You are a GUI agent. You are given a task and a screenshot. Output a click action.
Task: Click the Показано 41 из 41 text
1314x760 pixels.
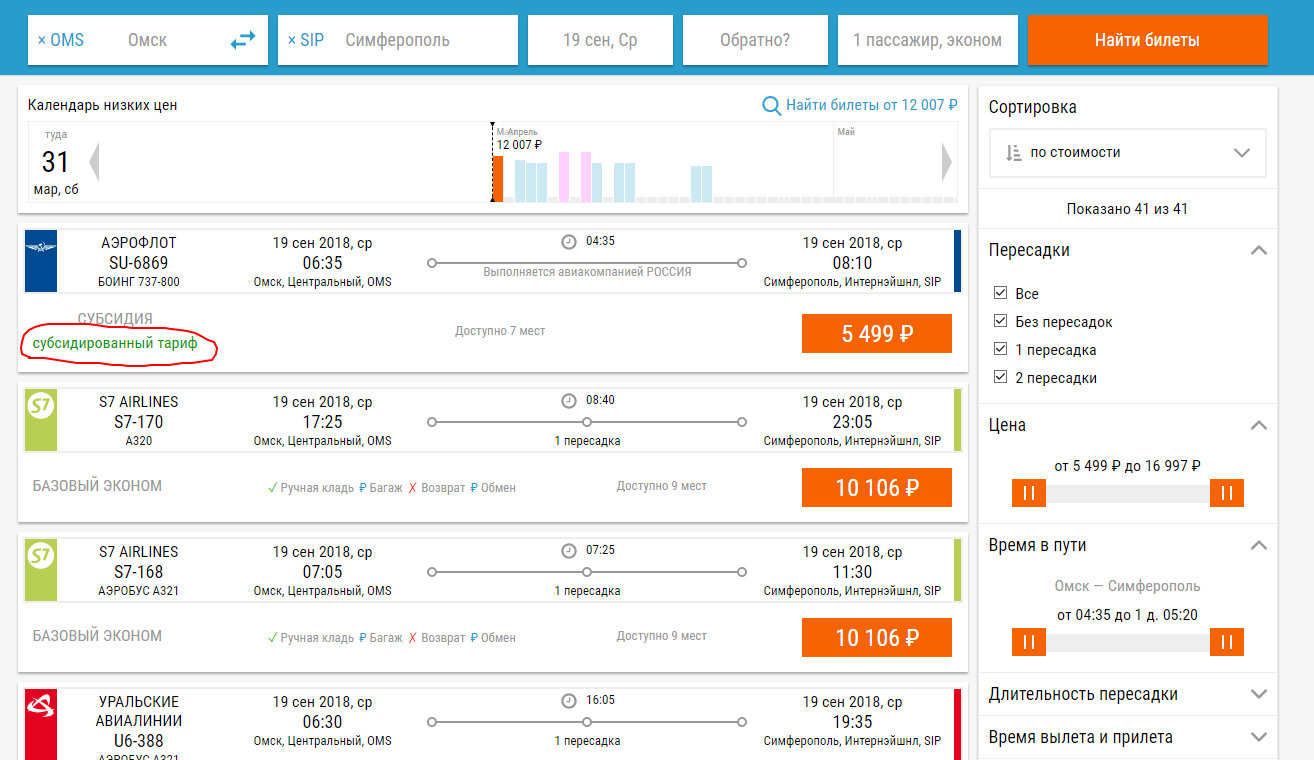coord(1128,209)
